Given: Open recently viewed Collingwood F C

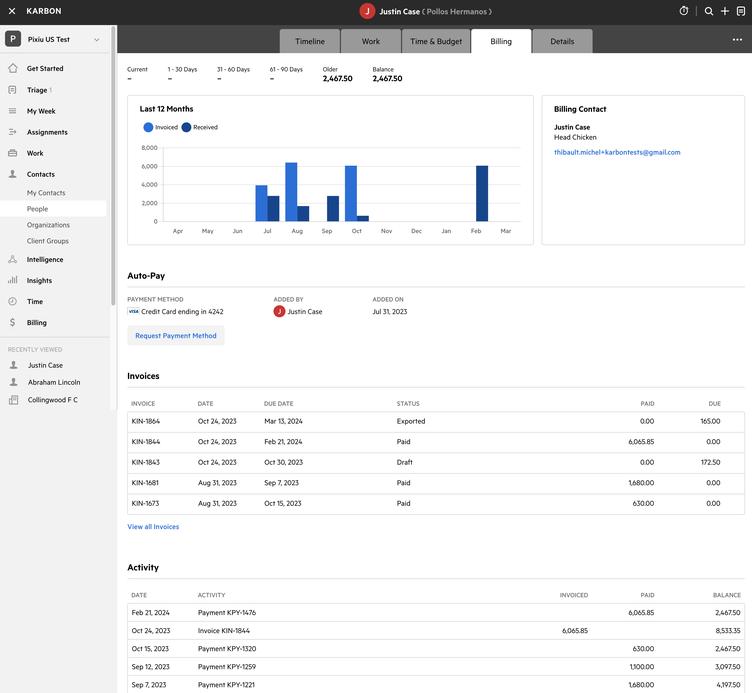Looking at the screenshot, I should pyautogui.click(x=52, y=399).
